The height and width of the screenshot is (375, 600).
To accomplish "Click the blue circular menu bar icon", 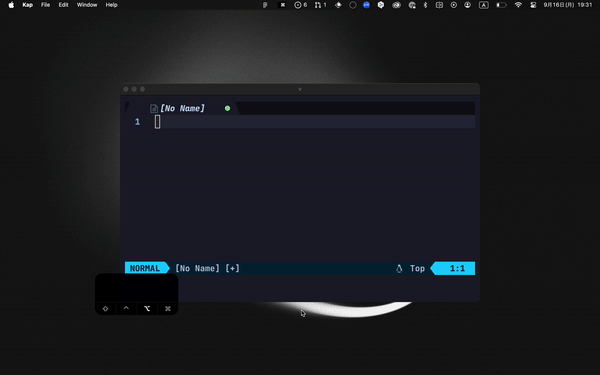I will (366, 5).
